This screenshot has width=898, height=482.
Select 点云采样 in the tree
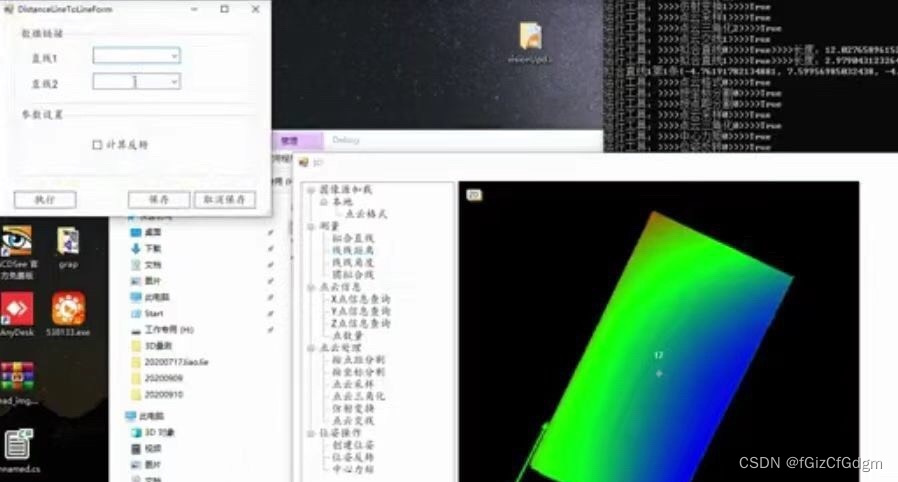click(353, 384)
